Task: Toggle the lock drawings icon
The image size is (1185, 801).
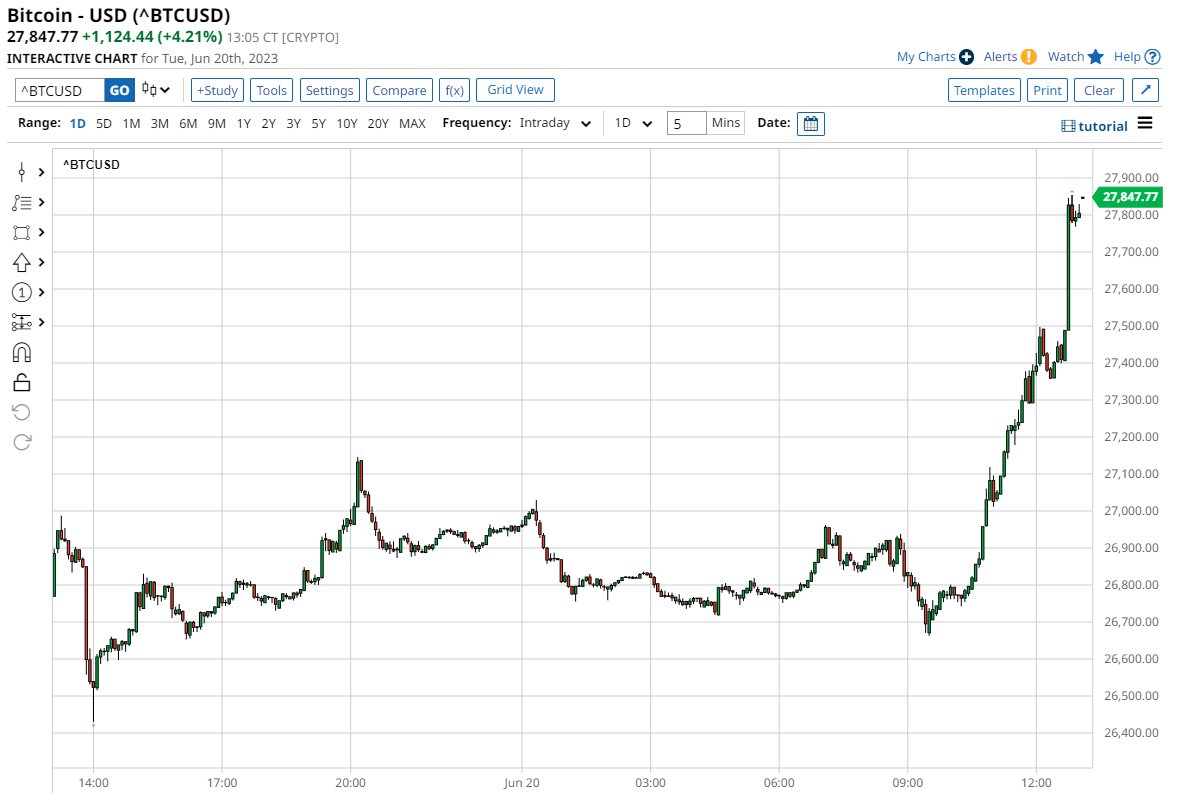Action: 21,382
